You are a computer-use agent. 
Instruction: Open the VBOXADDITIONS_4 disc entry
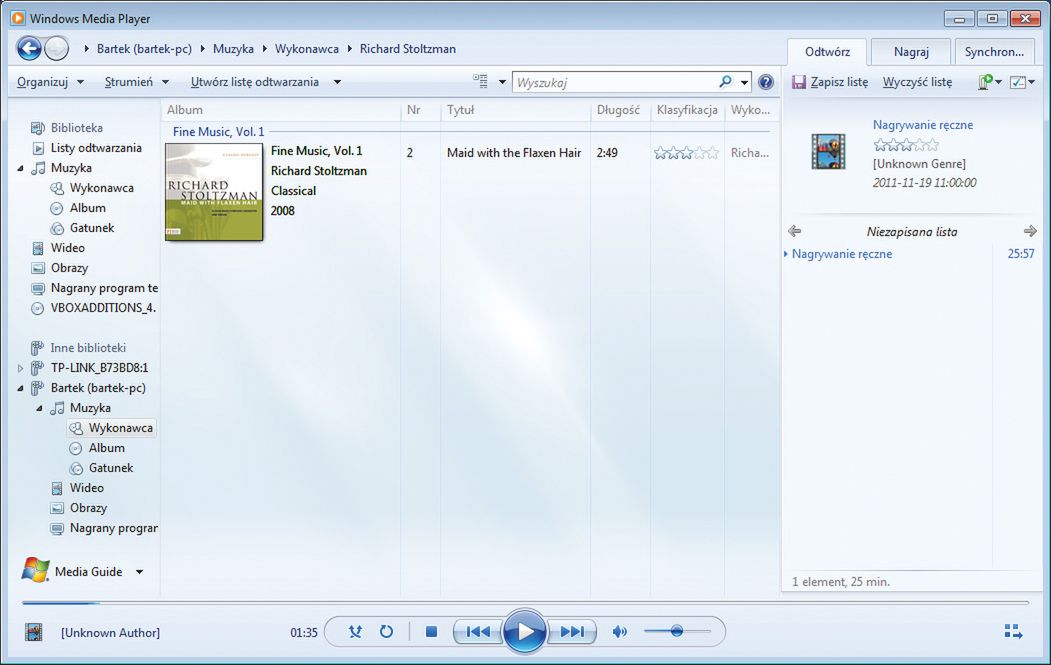coord(103,308)
